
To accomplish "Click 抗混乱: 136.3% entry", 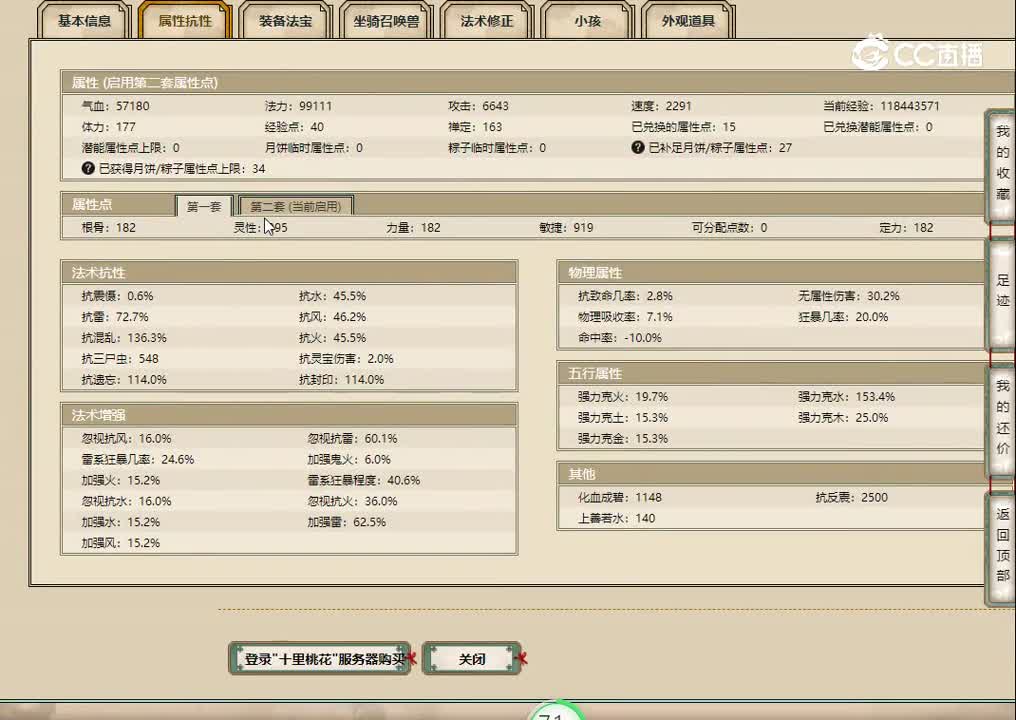I will click(124, 338).
